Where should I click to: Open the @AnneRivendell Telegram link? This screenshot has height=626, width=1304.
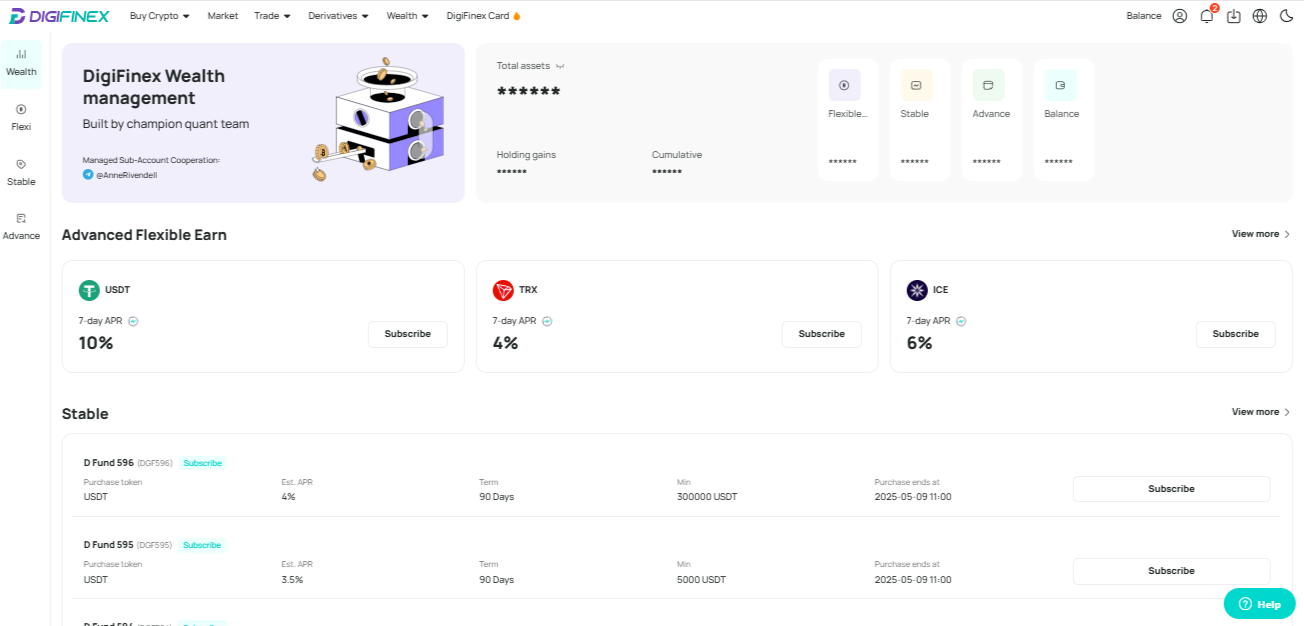(x=126, y=174)
